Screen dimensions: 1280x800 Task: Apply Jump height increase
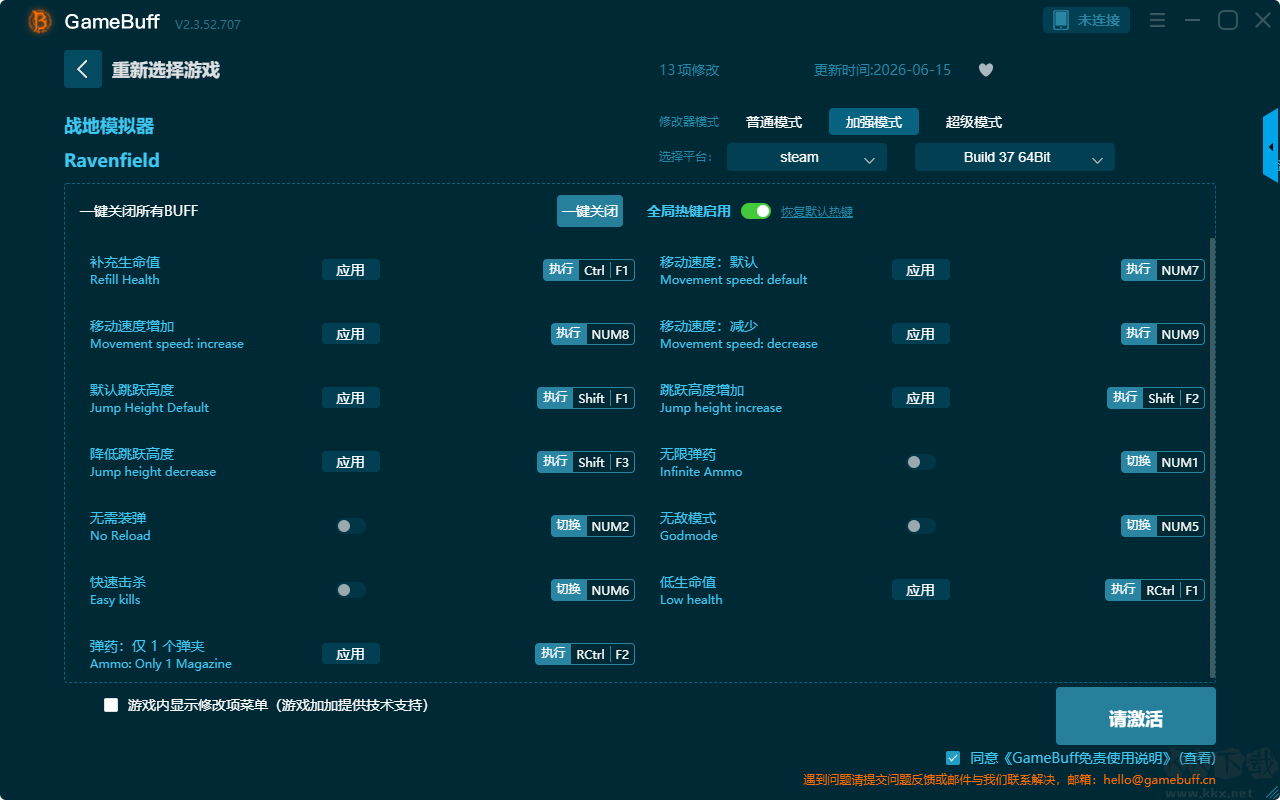point(920,398)
